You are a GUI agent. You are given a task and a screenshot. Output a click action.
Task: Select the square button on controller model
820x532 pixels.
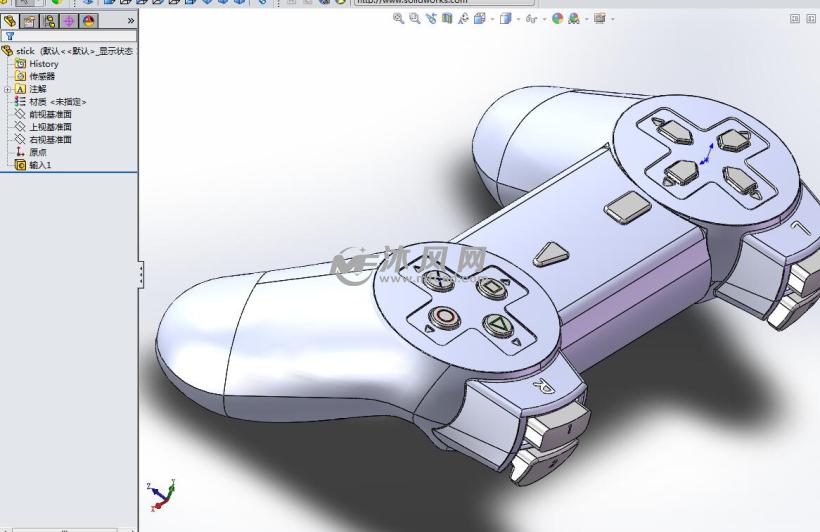pos(491,286)
